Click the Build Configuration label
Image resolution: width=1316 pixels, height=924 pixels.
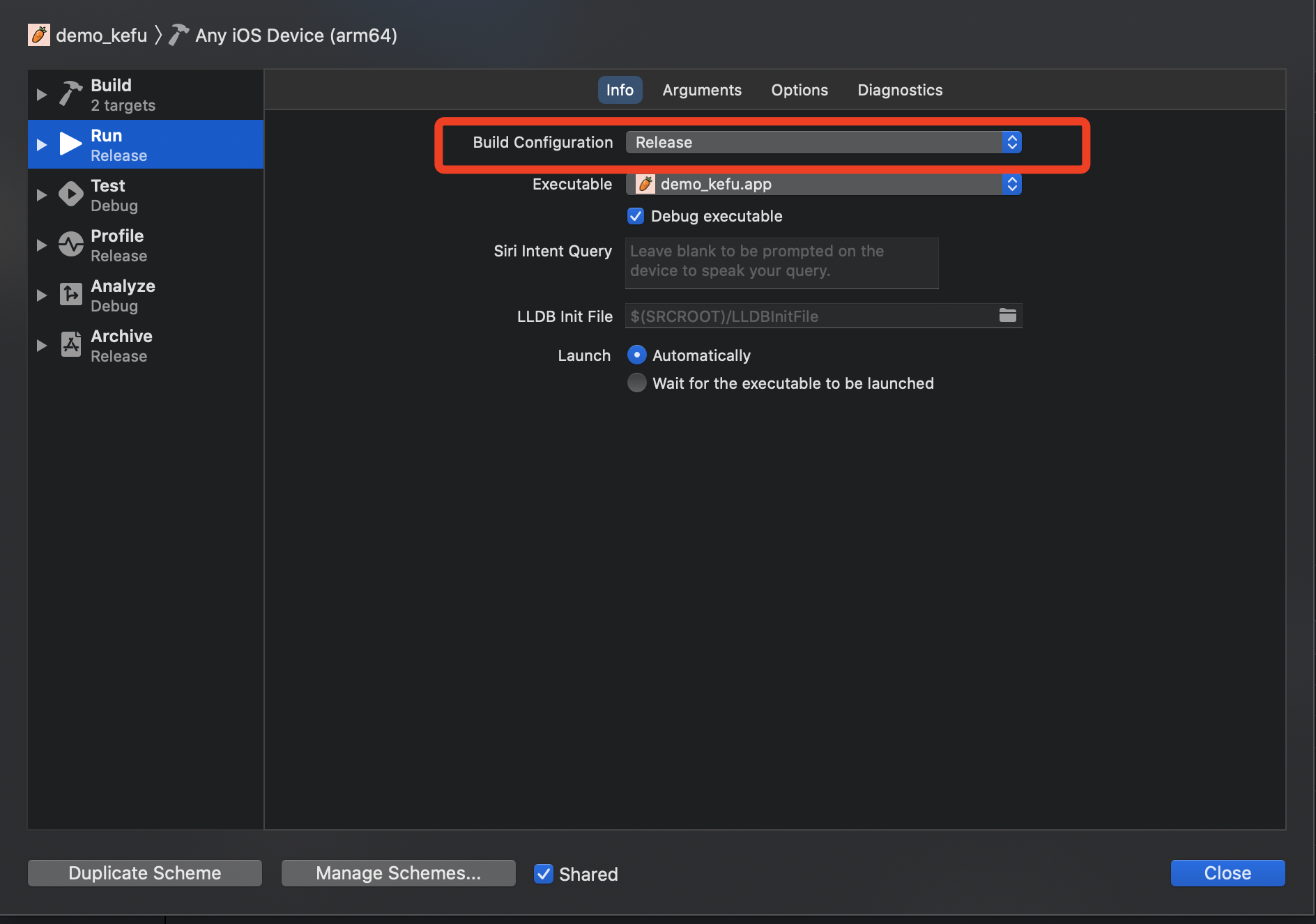pos(543,142)
